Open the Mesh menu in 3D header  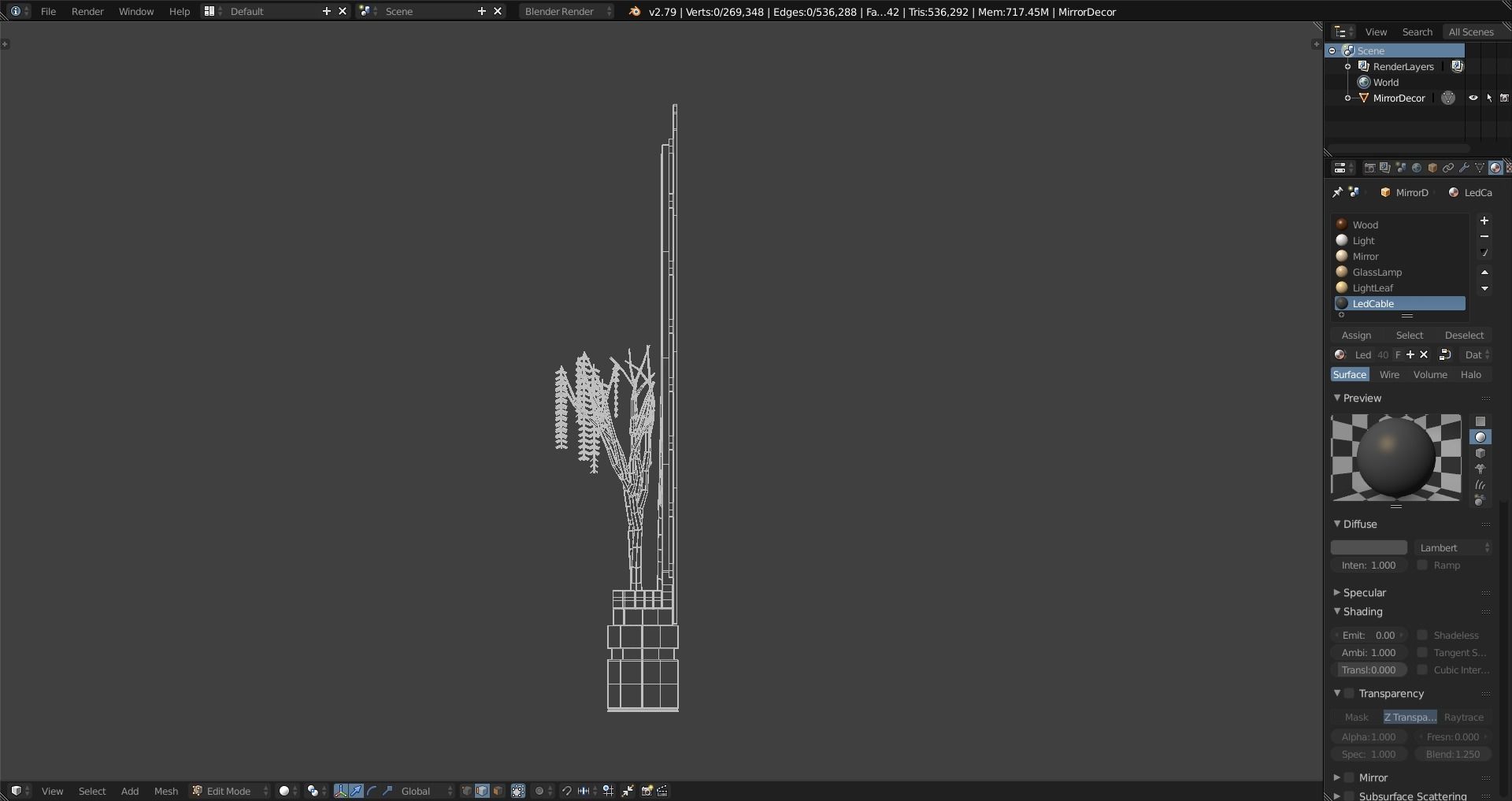pyautogui.click(x=165, y=791)
